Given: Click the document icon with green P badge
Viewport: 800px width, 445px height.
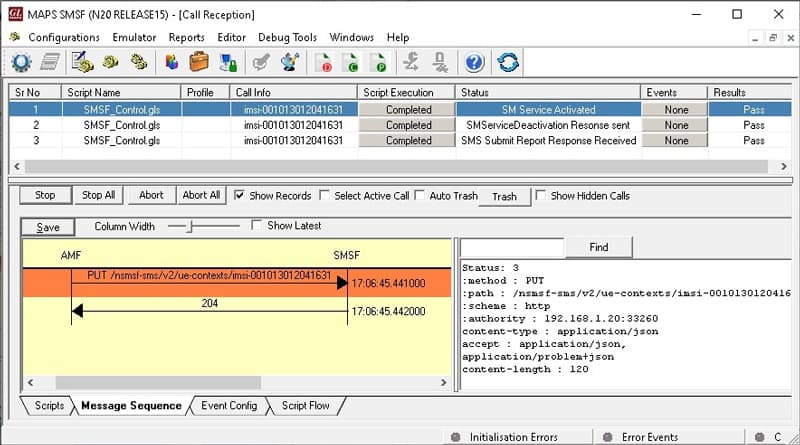Looking at the screenshot, I should click(x=378, y=62).
